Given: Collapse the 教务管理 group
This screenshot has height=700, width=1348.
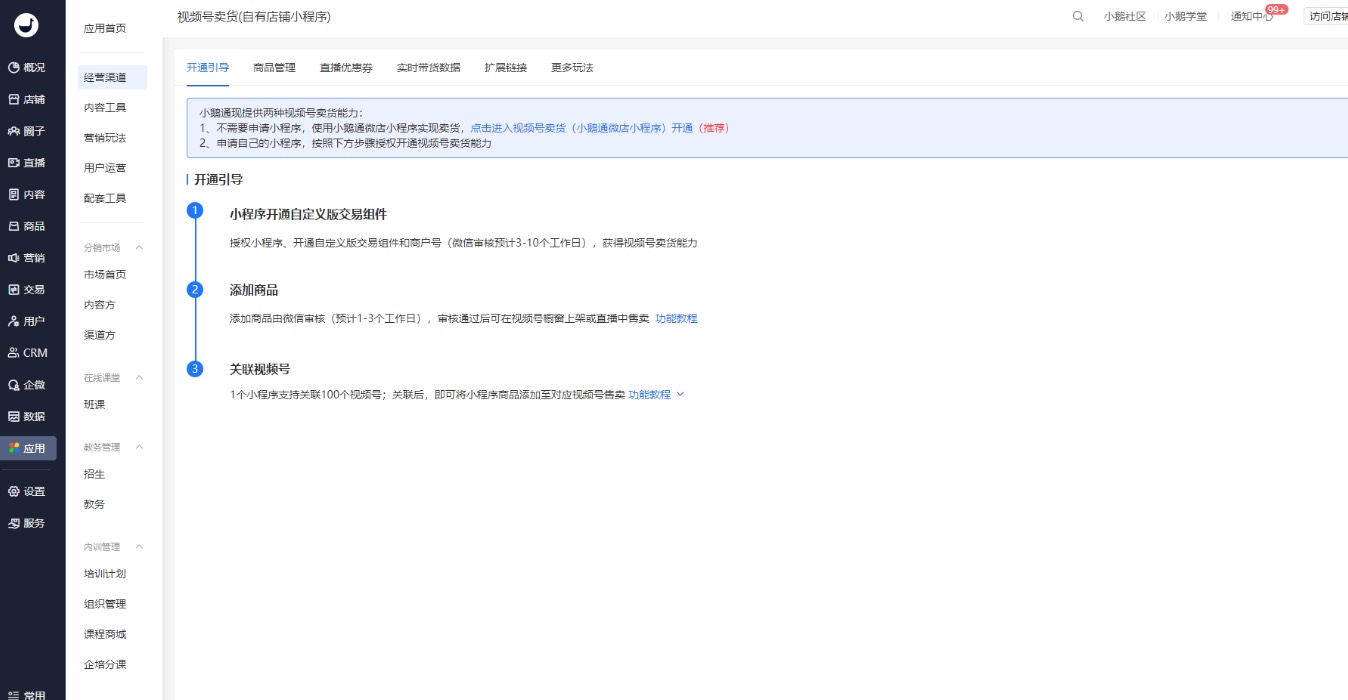Looking at the screenshot, I should point(139,447).
